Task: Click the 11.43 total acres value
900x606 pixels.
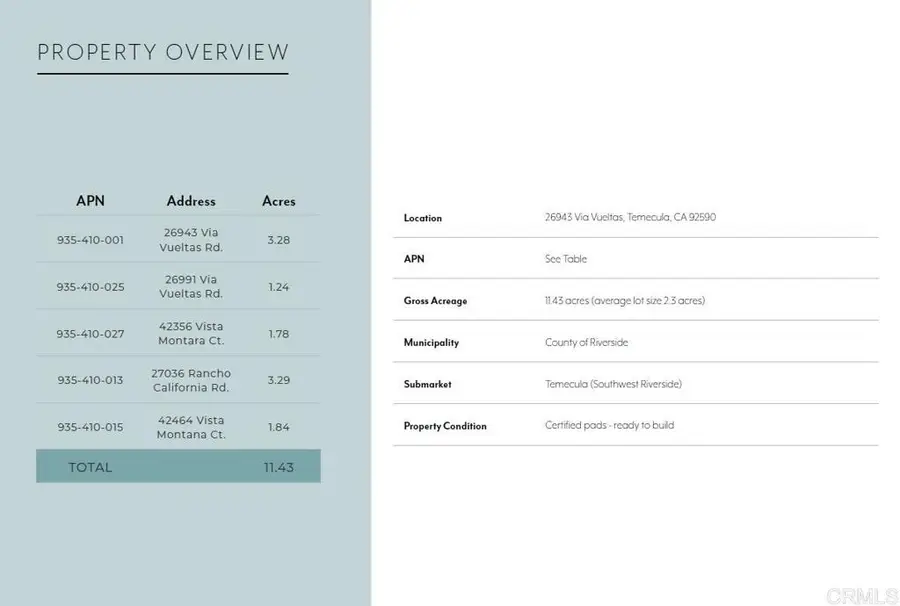Action: (279, 467)
